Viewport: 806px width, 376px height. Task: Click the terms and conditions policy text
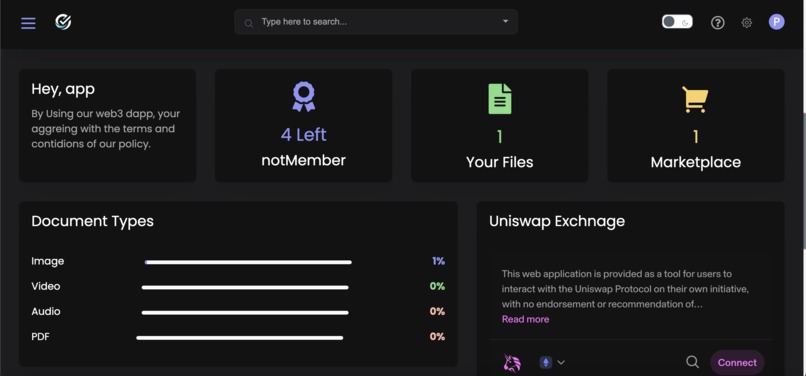point(106,129)
